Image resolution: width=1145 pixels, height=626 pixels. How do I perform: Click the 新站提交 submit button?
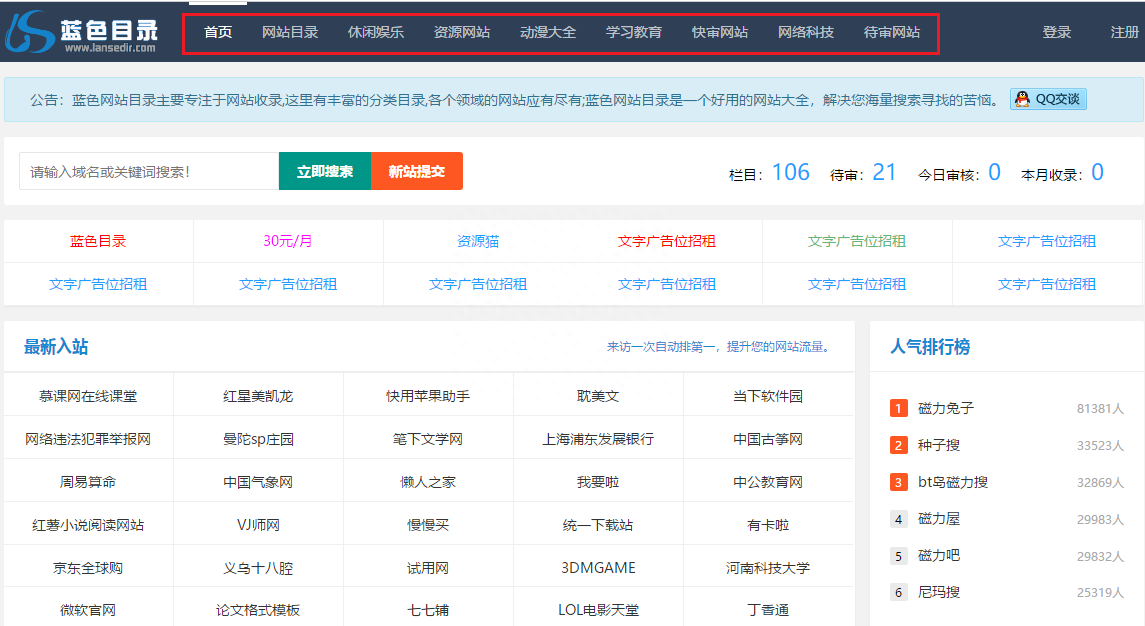(x=417, y=170)
